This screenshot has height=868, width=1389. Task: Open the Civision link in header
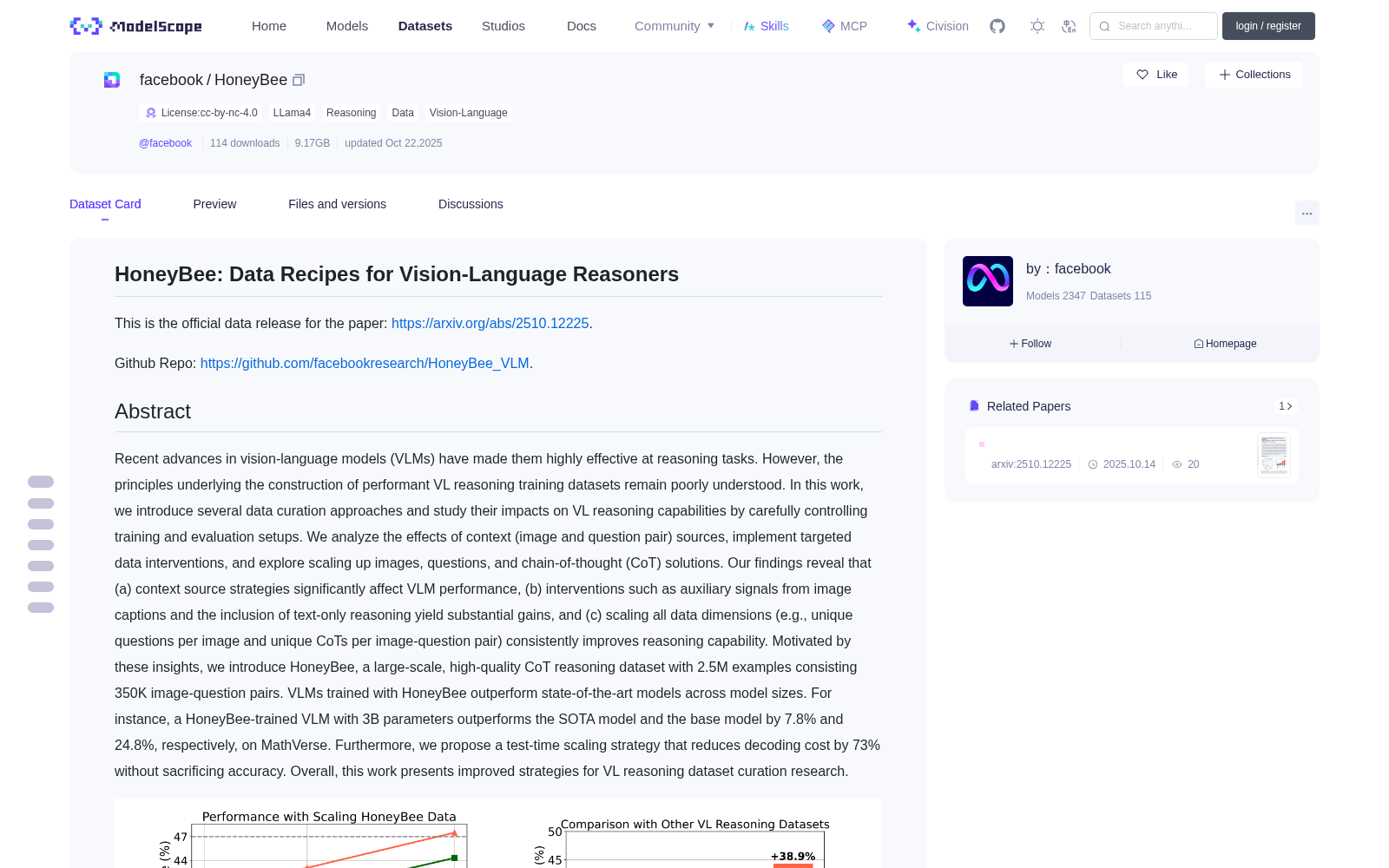pos(938,26)
